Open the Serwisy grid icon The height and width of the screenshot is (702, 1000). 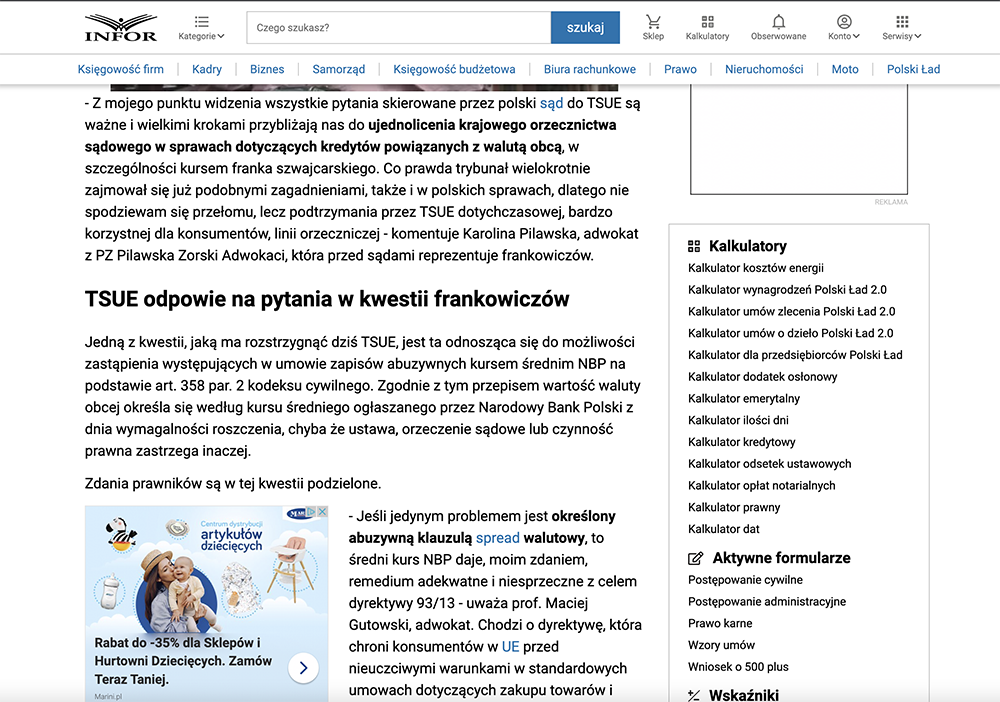(x=902, y=22)
